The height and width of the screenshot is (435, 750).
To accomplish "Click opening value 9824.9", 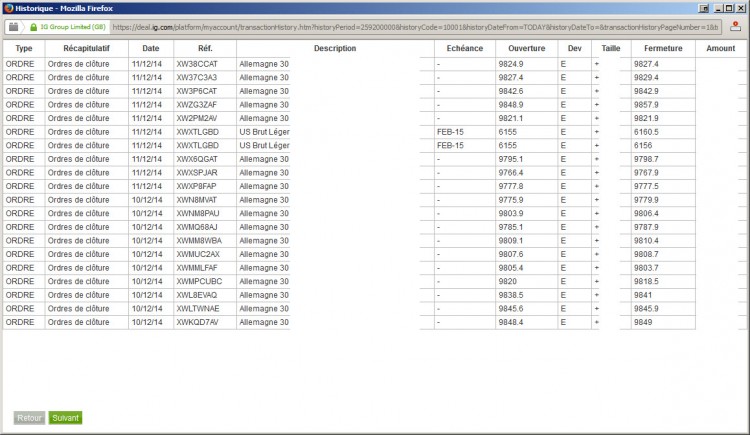I will tap(511, 64).
